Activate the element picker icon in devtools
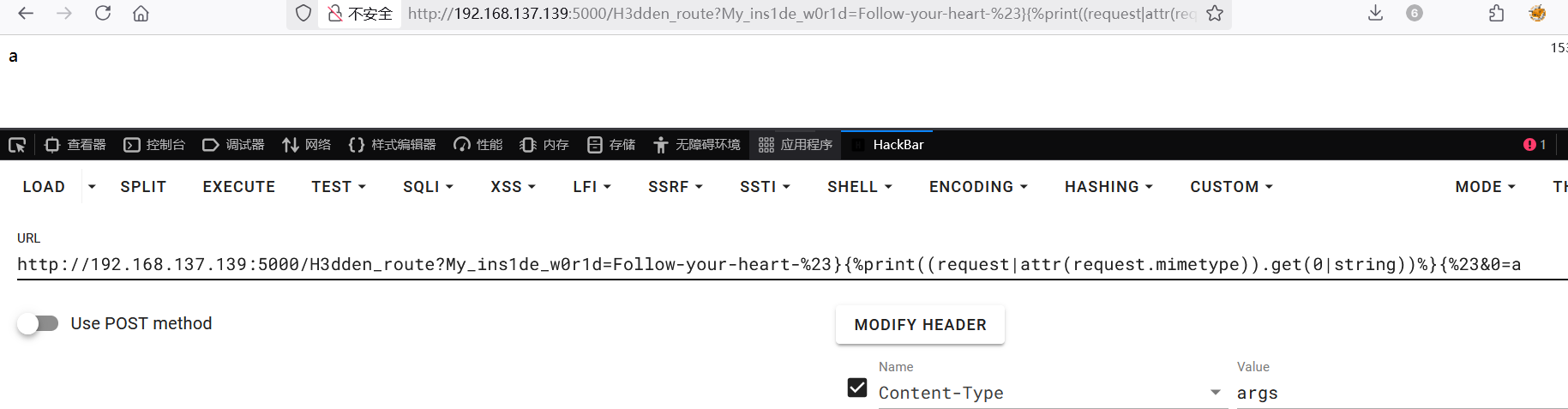Screen dimensions: 1568x409 (17, 145)
